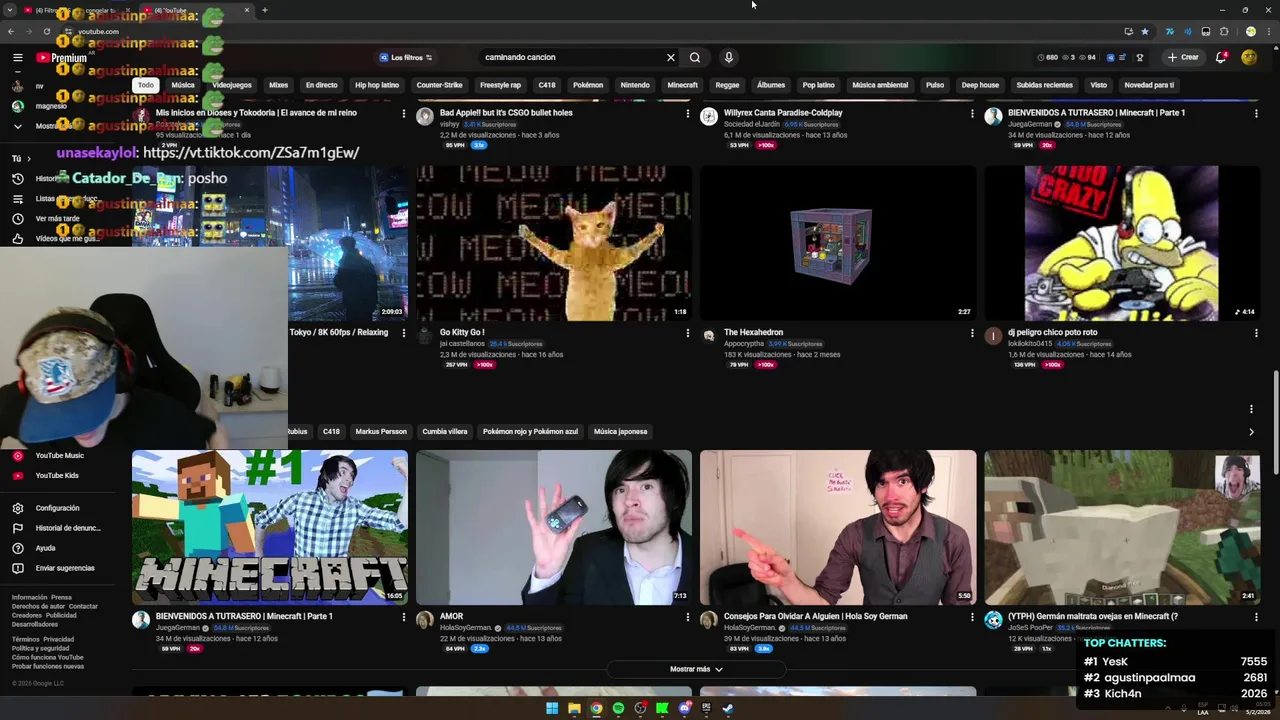Open Enviar sugerencias in the sidebar
This screenshot has width=1280, height=720.
point(64,568)
